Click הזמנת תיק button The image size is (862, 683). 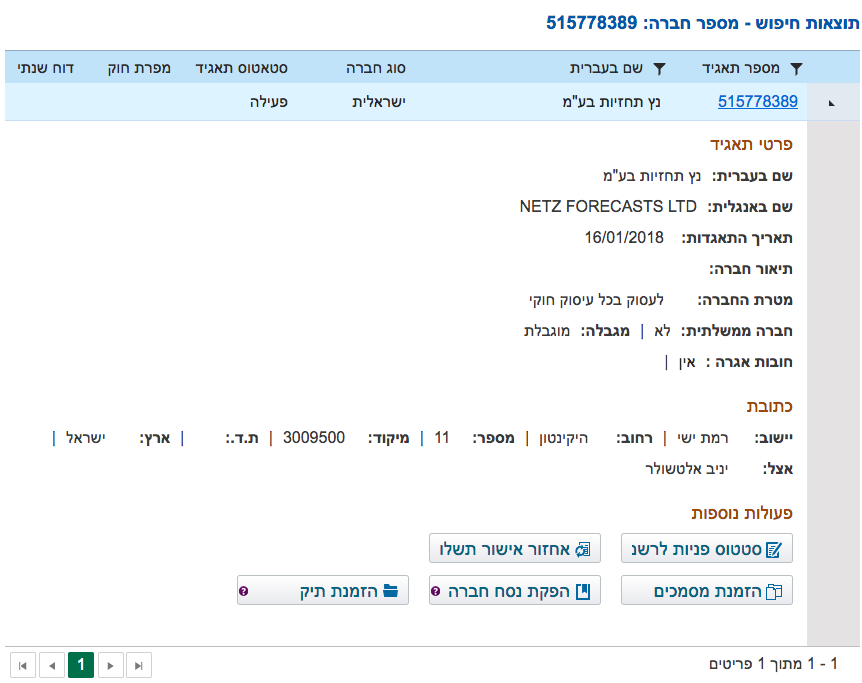tap(323, 591)
